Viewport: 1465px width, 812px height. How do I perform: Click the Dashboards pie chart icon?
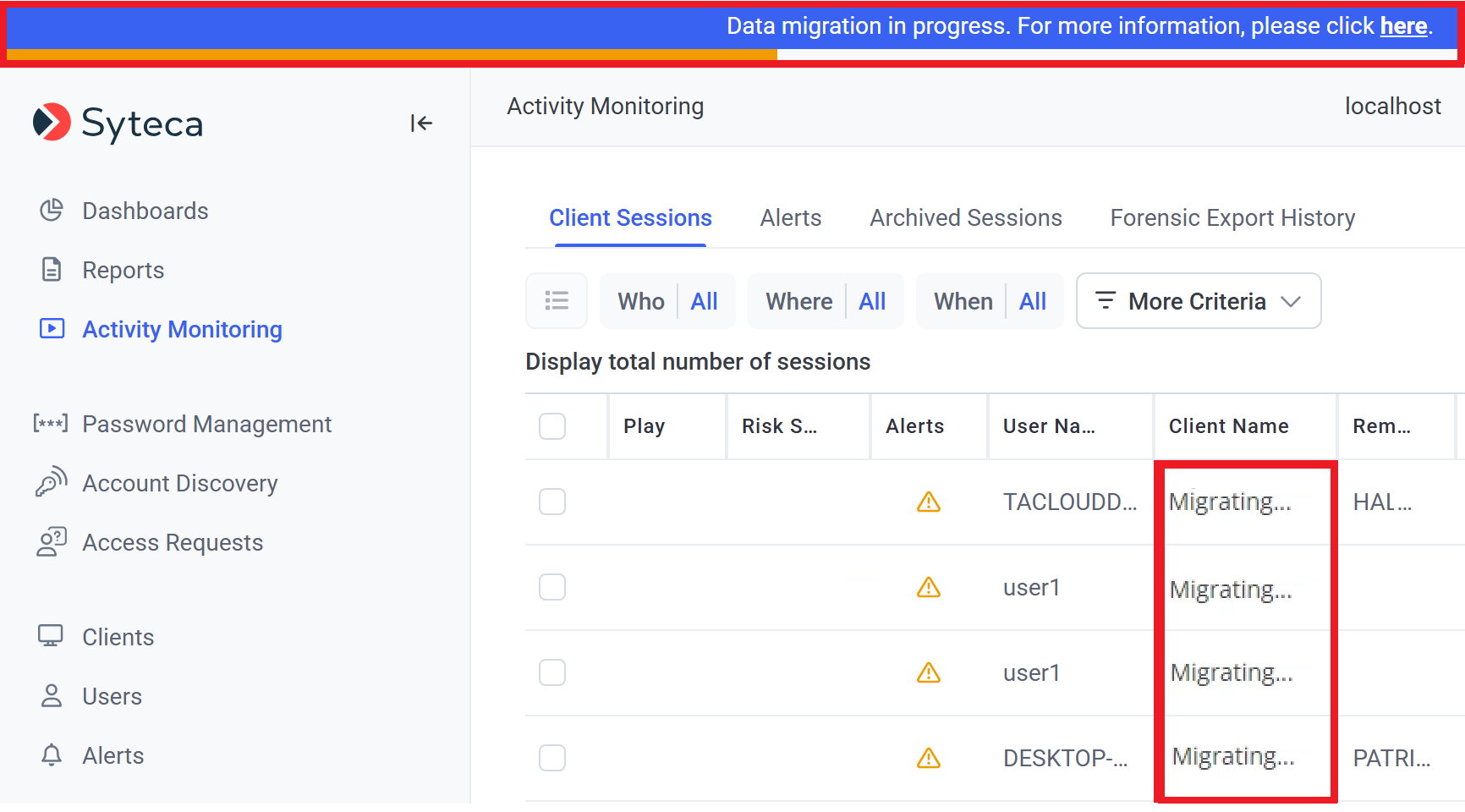tap(52, 211)
